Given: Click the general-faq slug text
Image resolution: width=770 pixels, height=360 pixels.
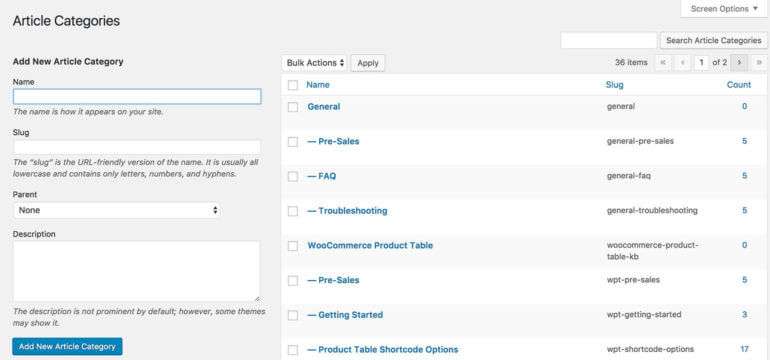Looking at the screenshot, I should (x=629, y=176).
